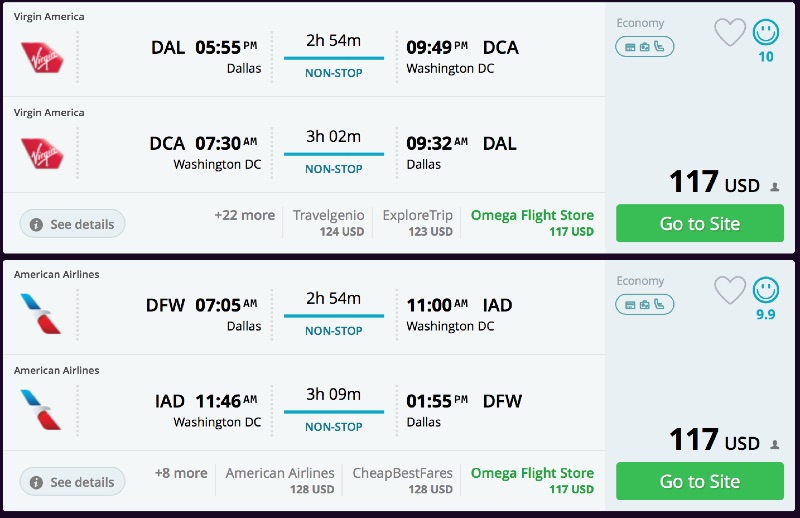Viewport: 800px width, 518px height.
Task: Show the +22 more booking providers
Action: (x=244, y=215)
